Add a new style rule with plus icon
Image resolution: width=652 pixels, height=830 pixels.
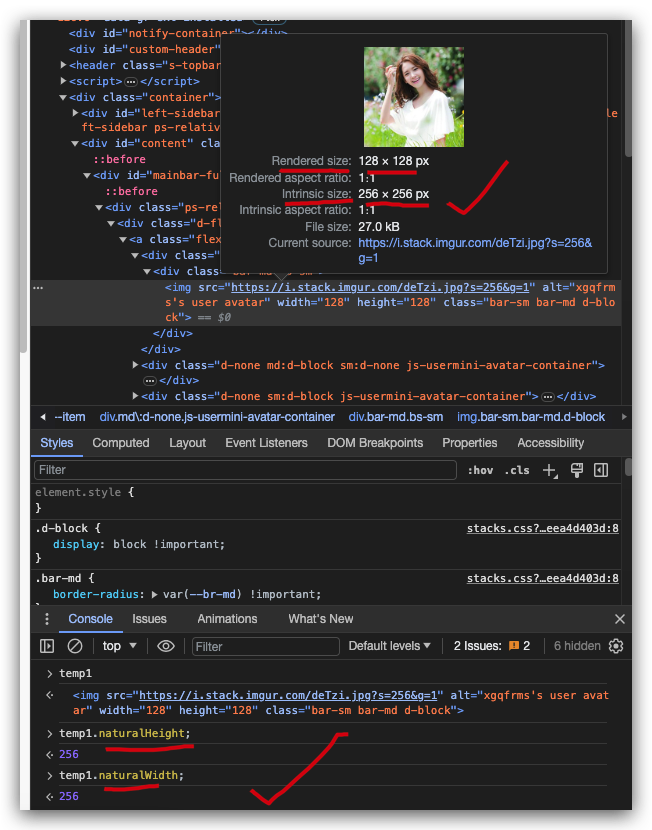point(550,470)
